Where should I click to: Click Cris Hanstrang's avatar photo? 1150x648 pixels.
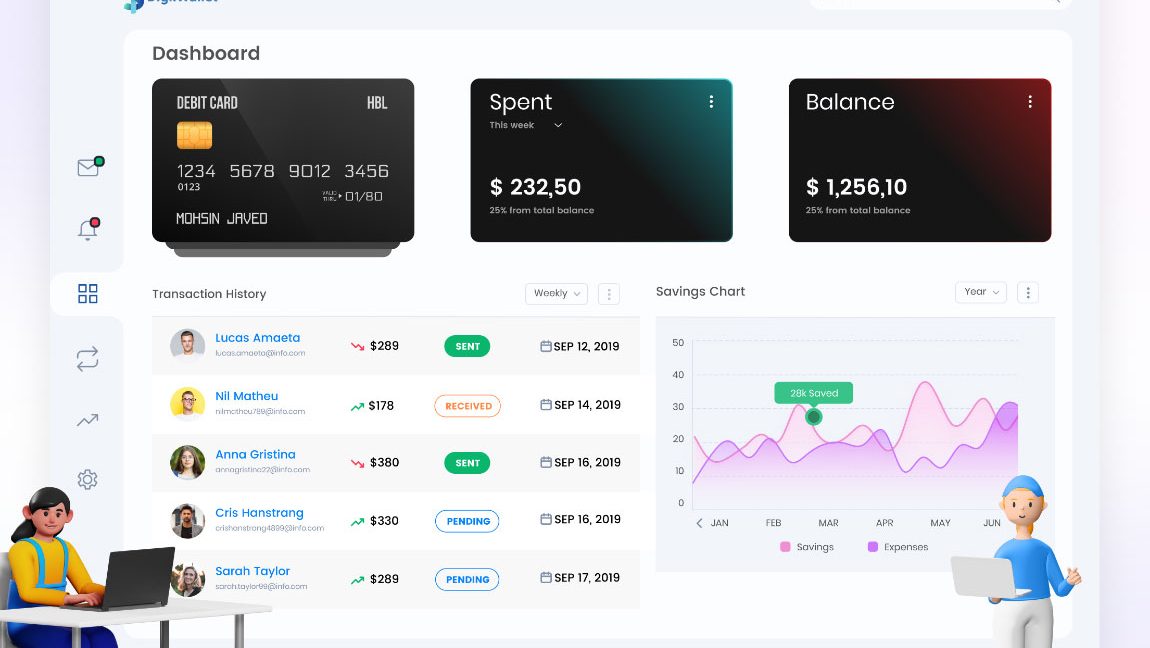click(x=188, y=520)
